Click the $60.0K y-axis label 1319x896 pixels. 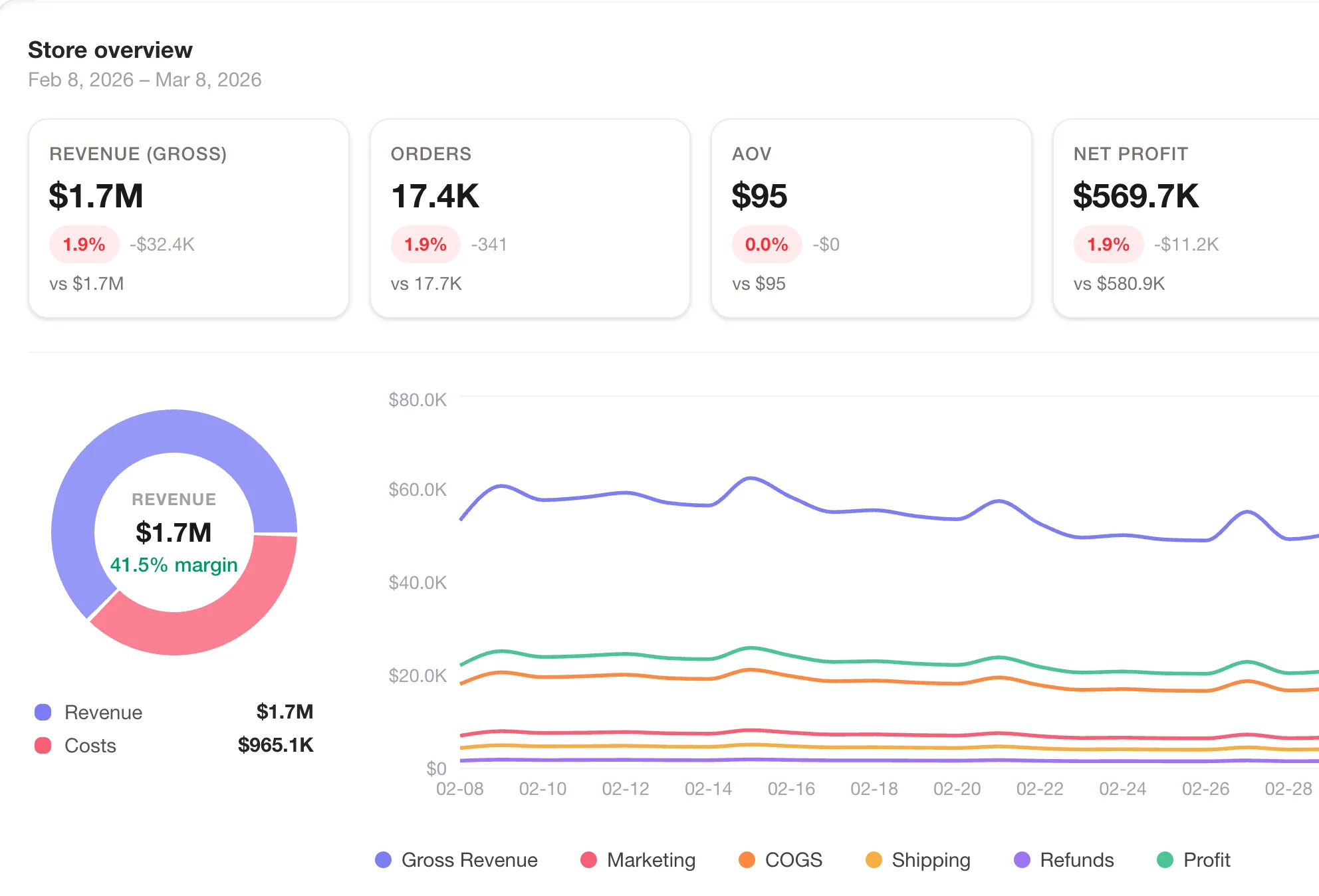click(x=418, y=490)
